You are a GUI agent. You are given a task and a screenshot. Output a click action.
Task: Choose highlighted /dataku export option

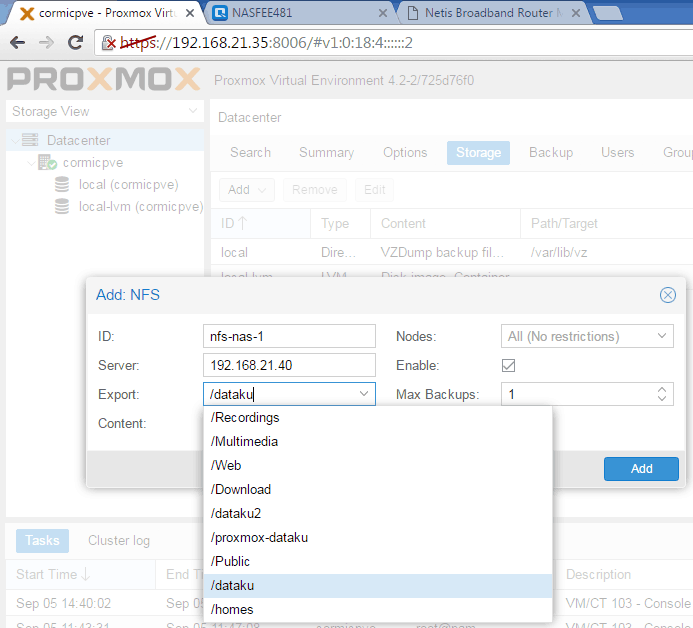(x=378, y=586)
